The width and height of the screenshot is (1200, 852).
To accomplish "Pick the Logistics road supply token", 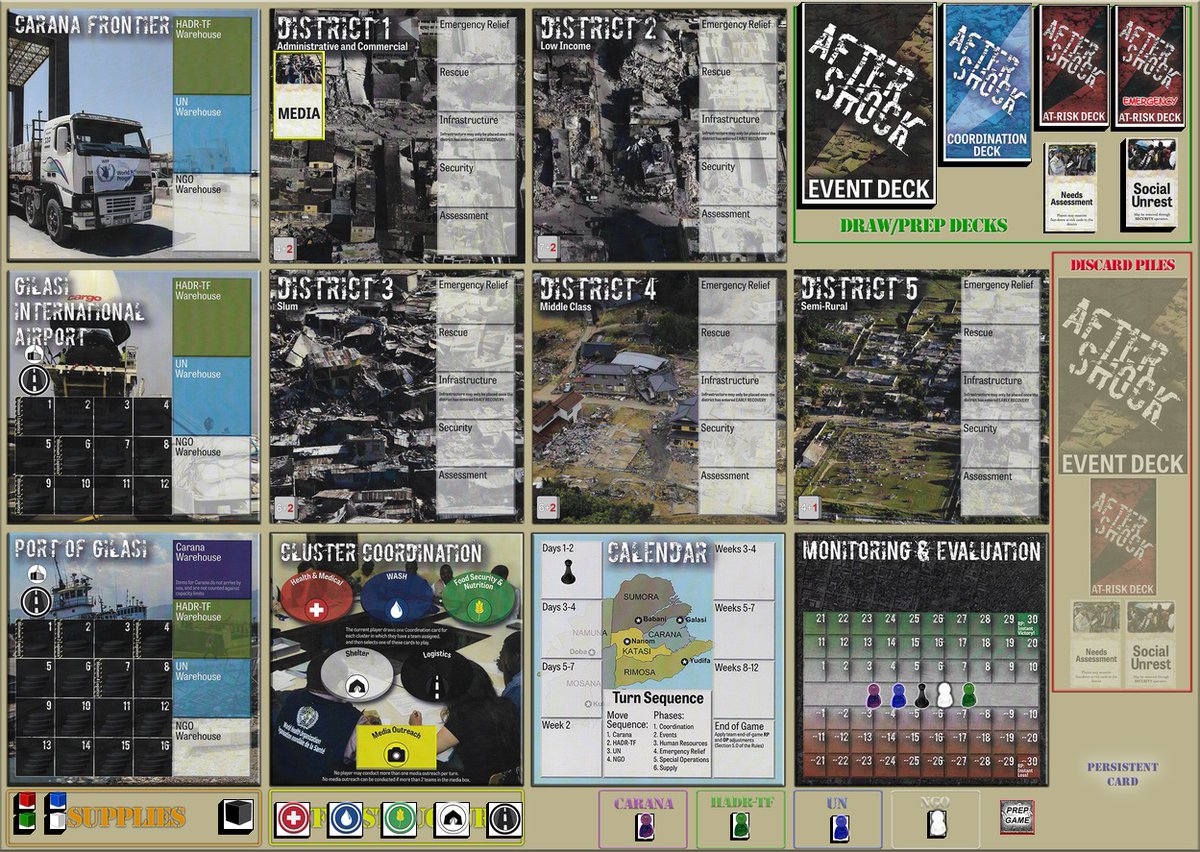I will point(503,820).
